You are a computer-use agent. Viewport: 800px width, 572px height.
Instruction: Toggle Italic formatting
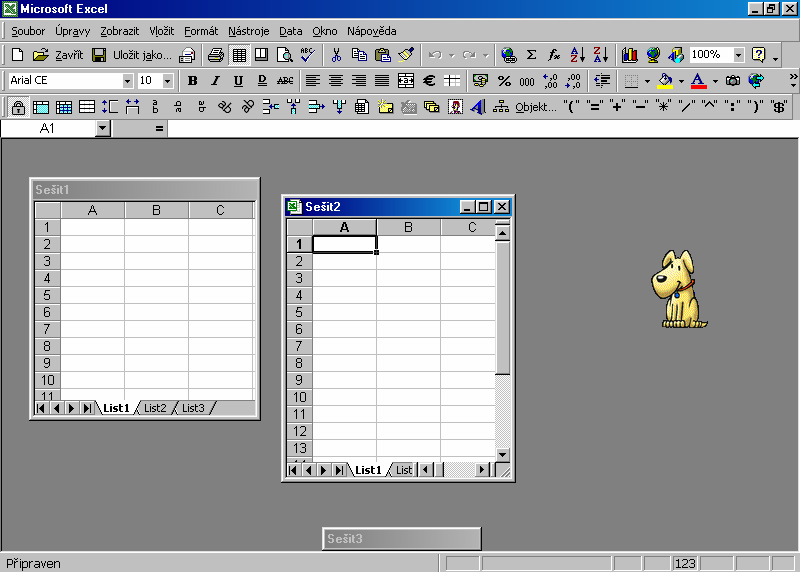216,81
